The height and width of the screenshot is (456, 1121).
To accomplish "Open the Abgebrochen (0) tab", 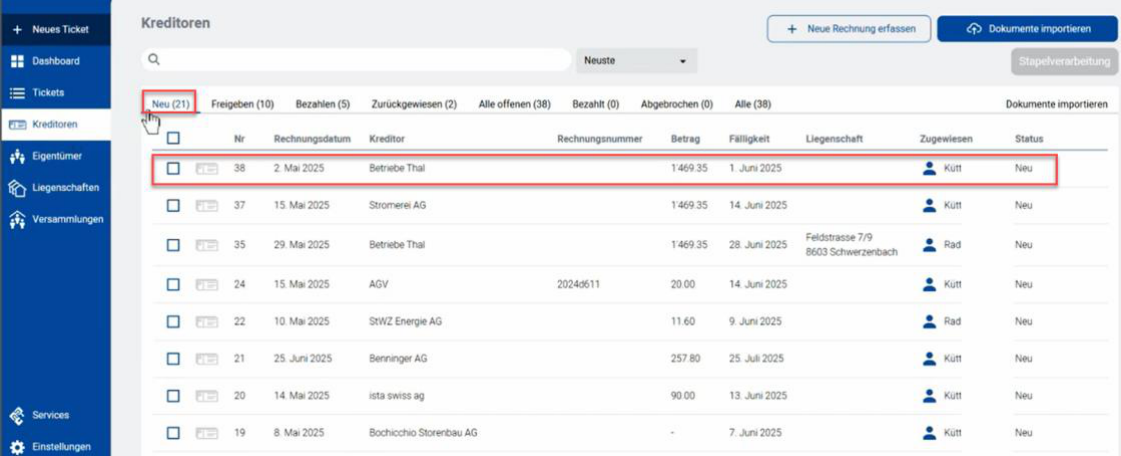I will 677,104.
